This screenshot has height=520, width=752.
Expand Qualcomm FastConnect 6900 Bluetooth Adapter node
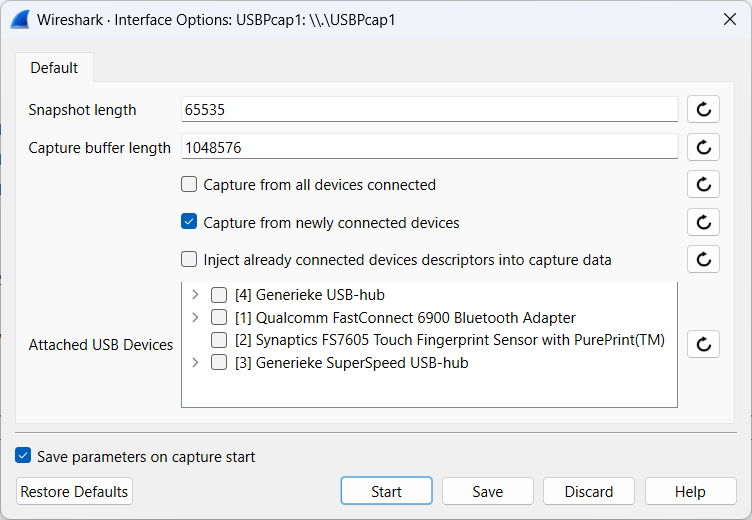coord(194,318)
